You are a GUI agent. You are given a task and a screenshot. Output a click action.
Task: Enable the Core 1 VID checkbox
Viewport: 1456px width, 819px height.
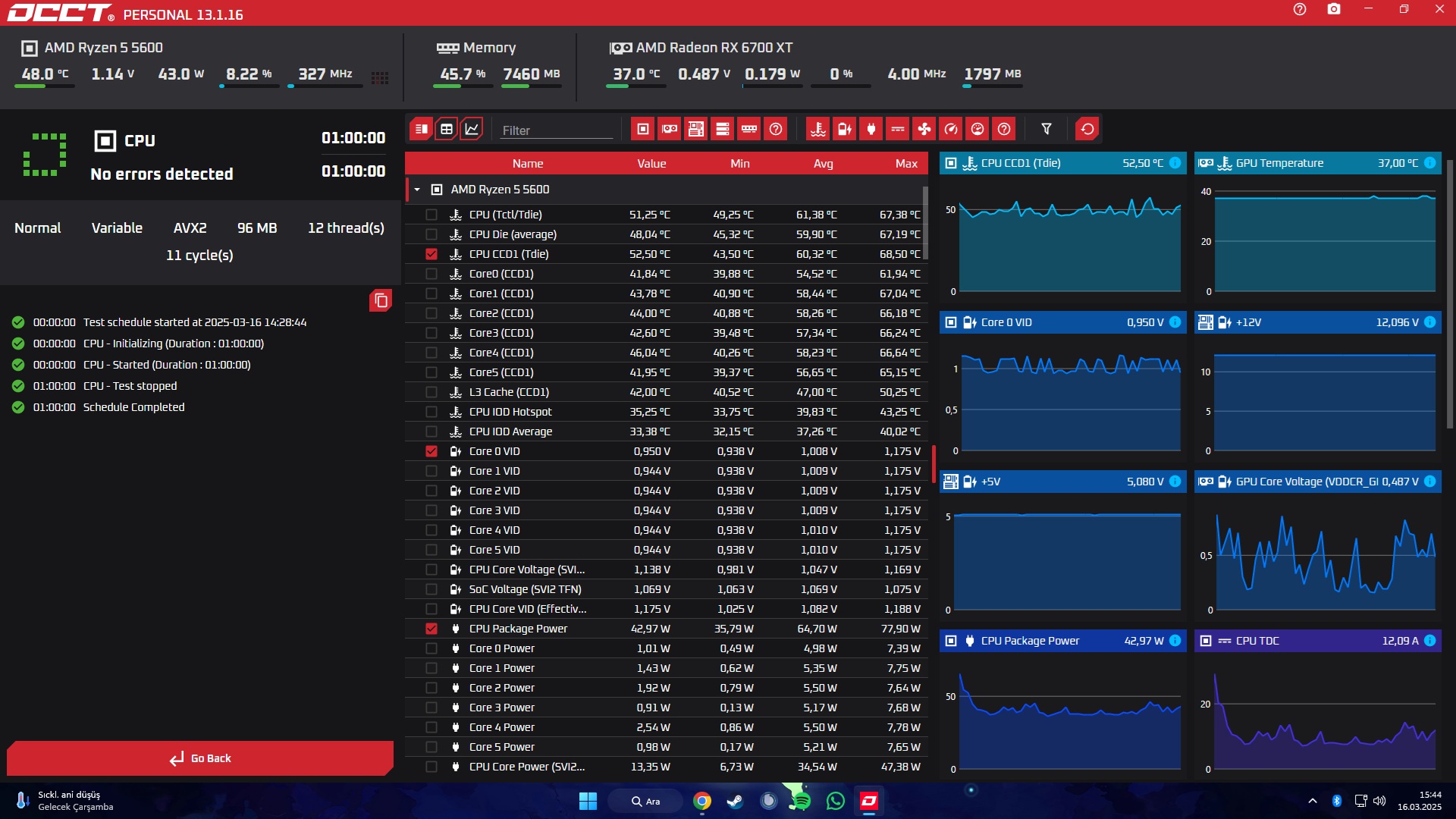pyautogui.click(x=431, y=471)
